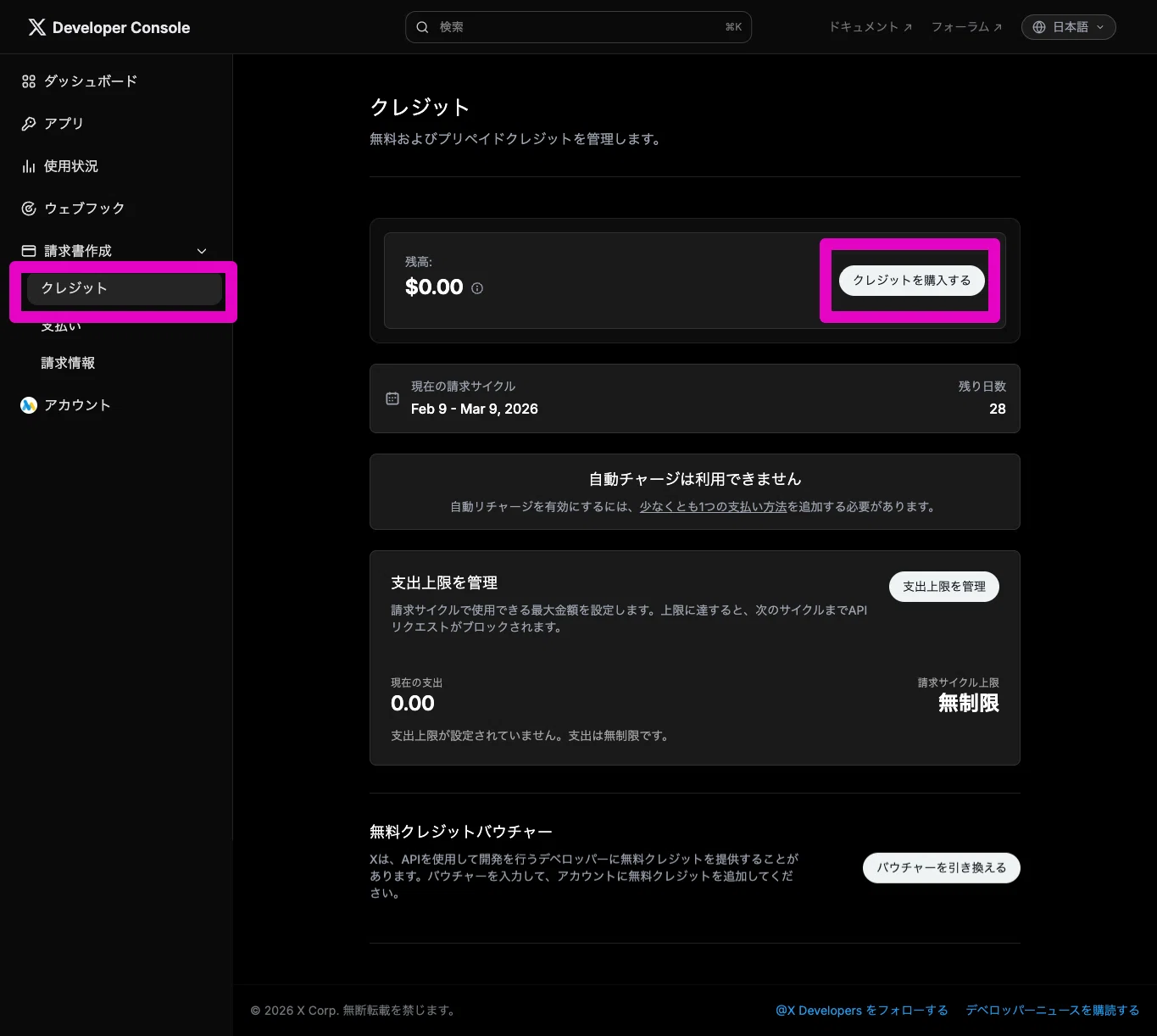Click remaining days value 28
The height and width of the screenshot is (1036, 1157).
(x=998, y=409)
